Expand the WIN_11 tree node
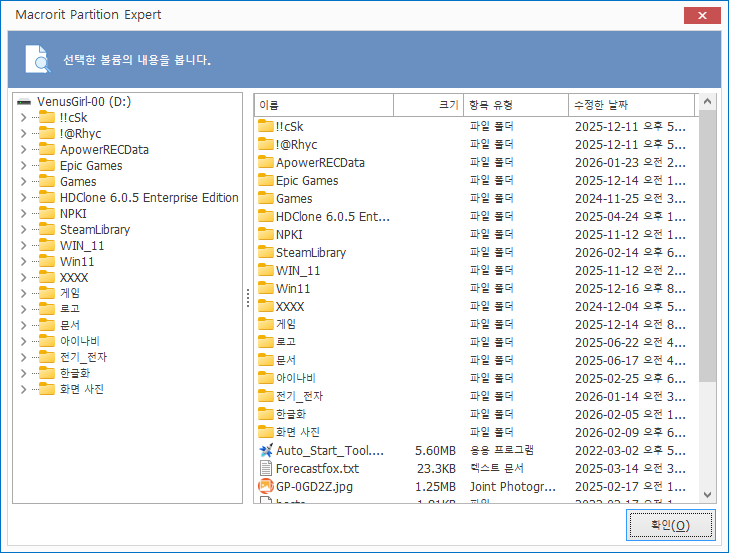The width and height of the screenshot is (729, 553). click(x=23, y=246)
